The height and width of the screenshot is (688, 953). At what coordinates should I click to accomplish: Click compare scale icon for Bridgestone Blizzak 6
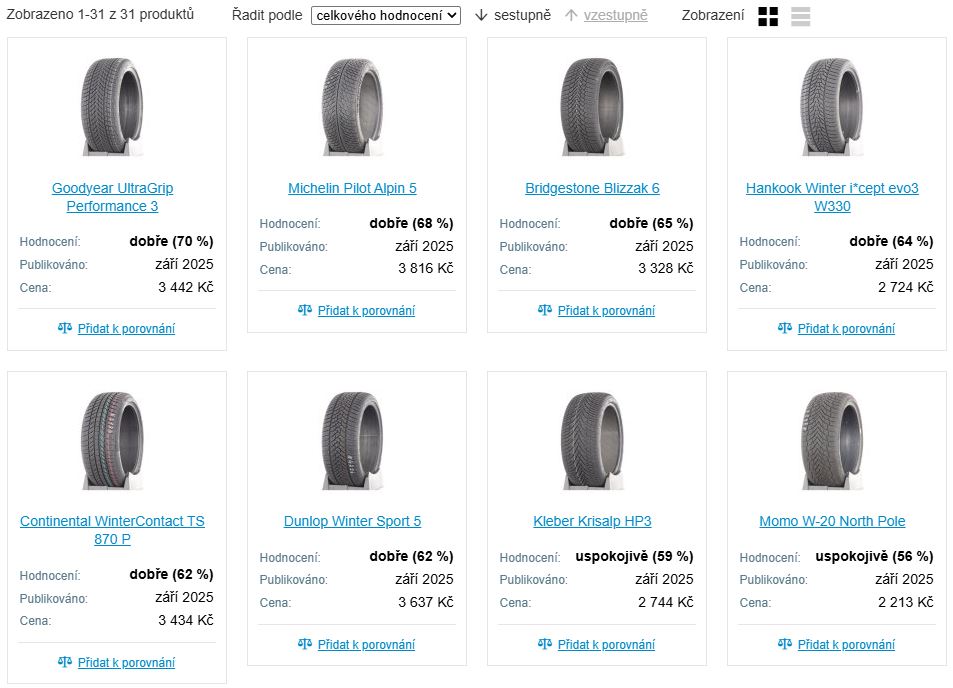[545, 310]
